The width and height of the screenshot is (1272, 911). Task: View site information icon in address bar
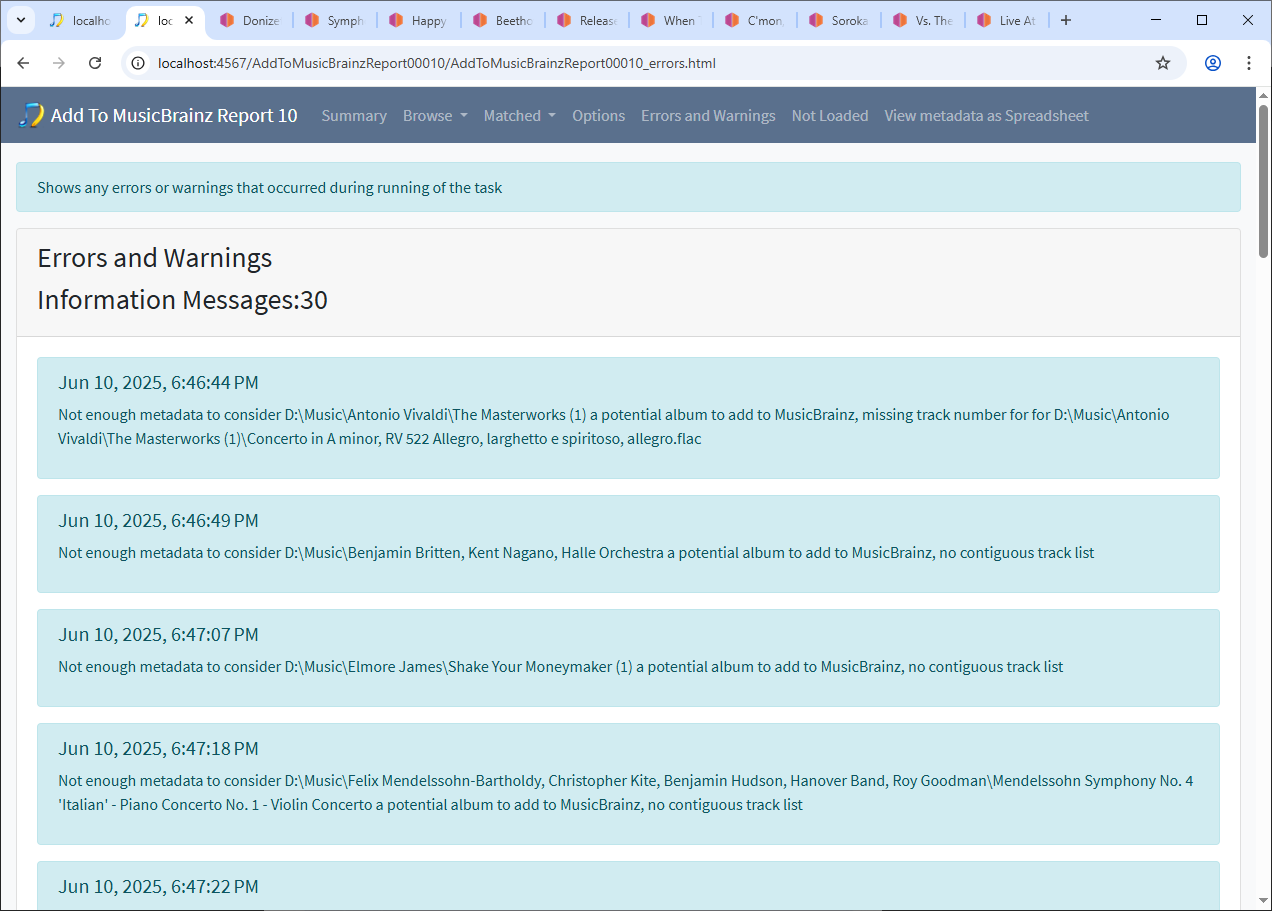click(139, 63)
